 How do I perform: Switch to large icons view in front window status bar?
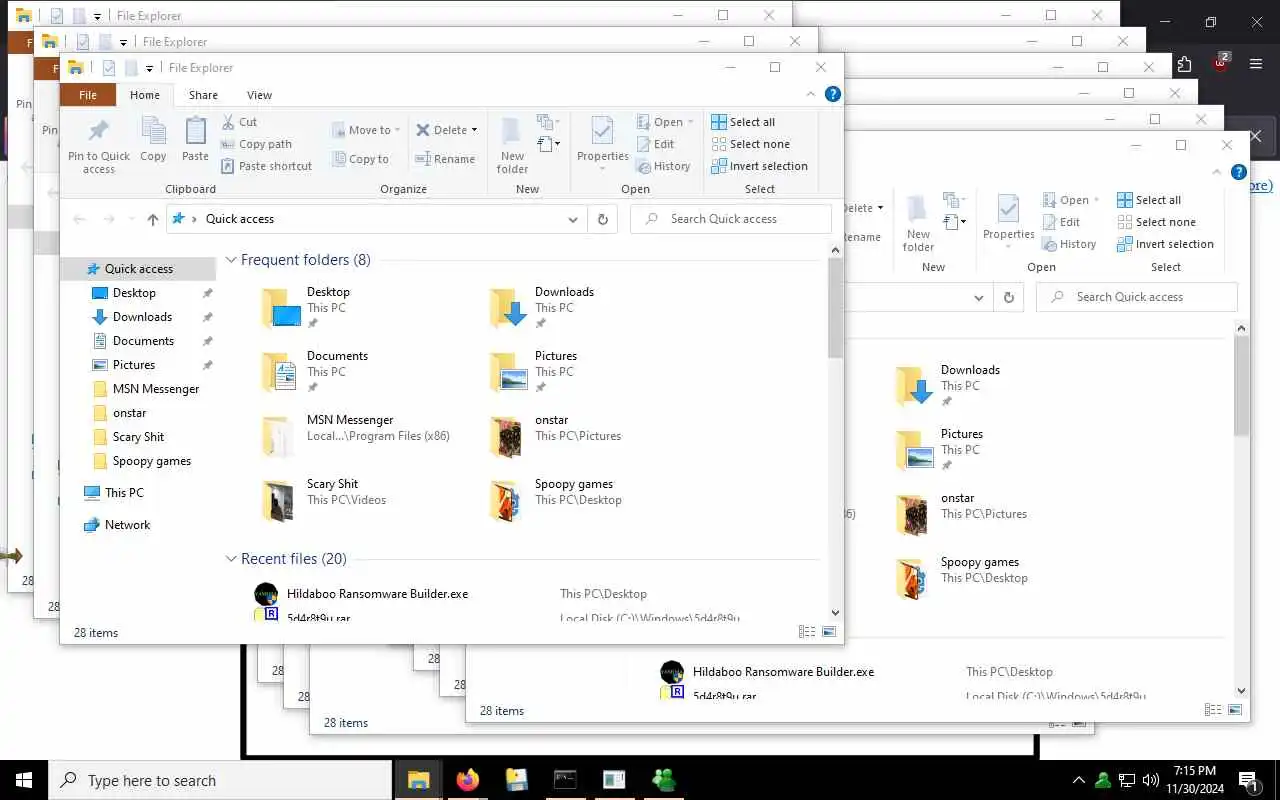(x=828, y=632)
